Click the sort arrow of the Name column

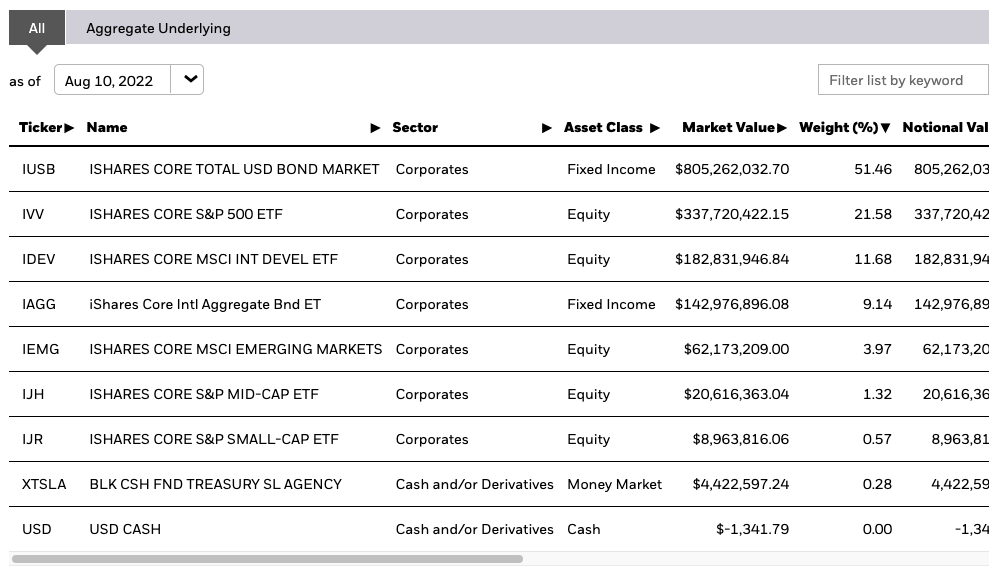376,128
